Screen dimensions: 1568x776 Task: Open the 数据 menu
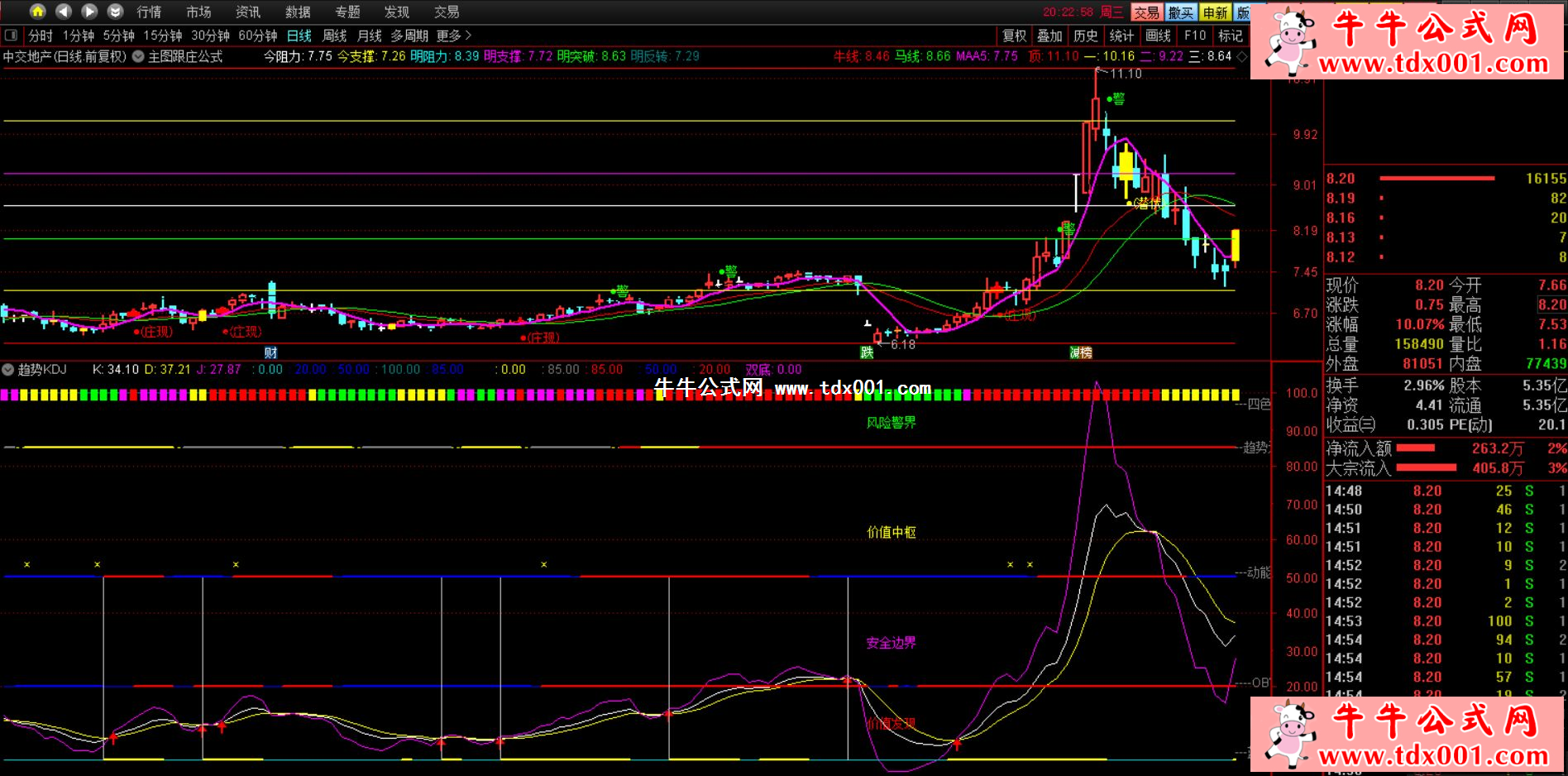298,12
